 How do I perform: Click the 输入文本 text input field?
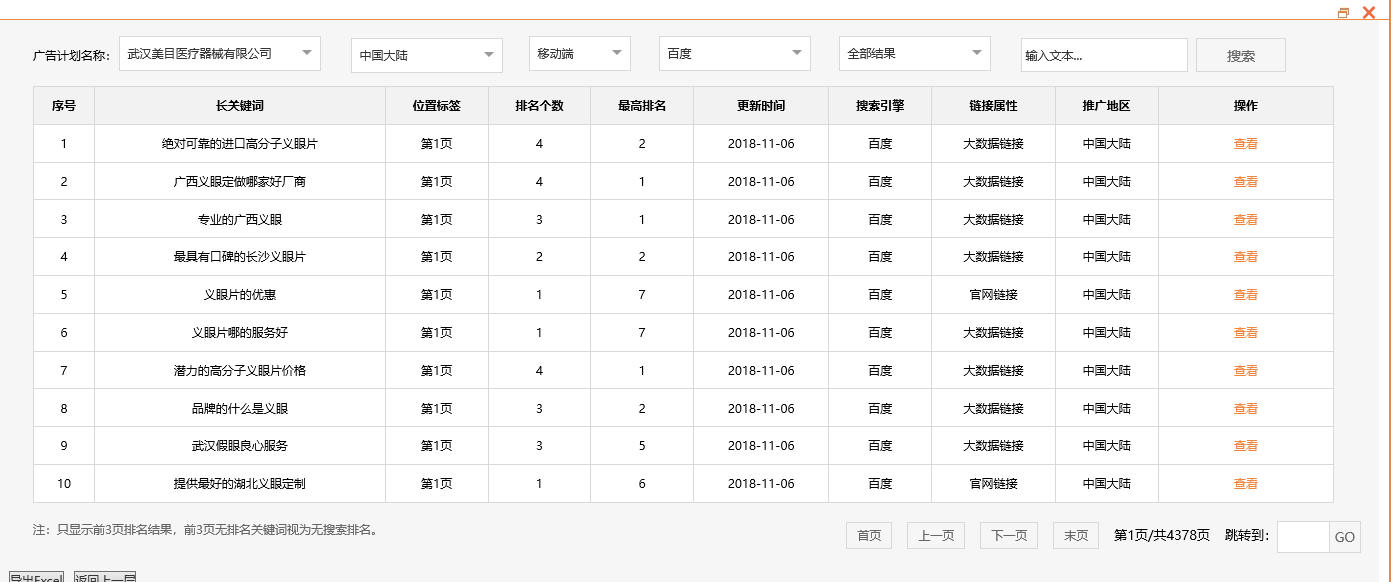click(1104, 55)
